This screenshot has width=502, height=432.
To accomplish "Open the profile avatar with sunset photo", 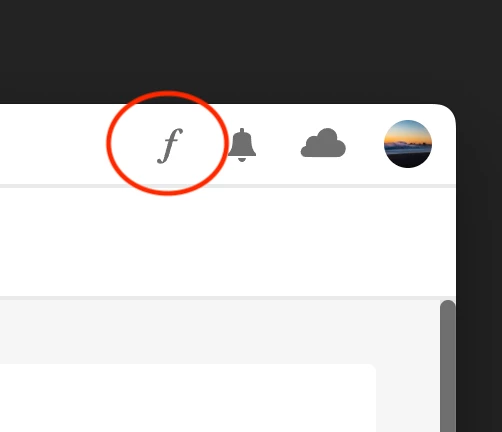I will click(x=408, y=144).
